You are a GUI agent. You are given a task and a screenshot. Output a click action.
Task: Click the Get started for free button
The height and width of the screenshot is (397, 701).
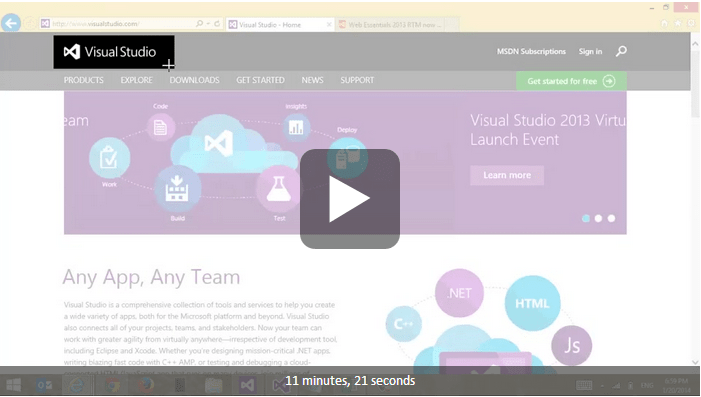point(571,81)
